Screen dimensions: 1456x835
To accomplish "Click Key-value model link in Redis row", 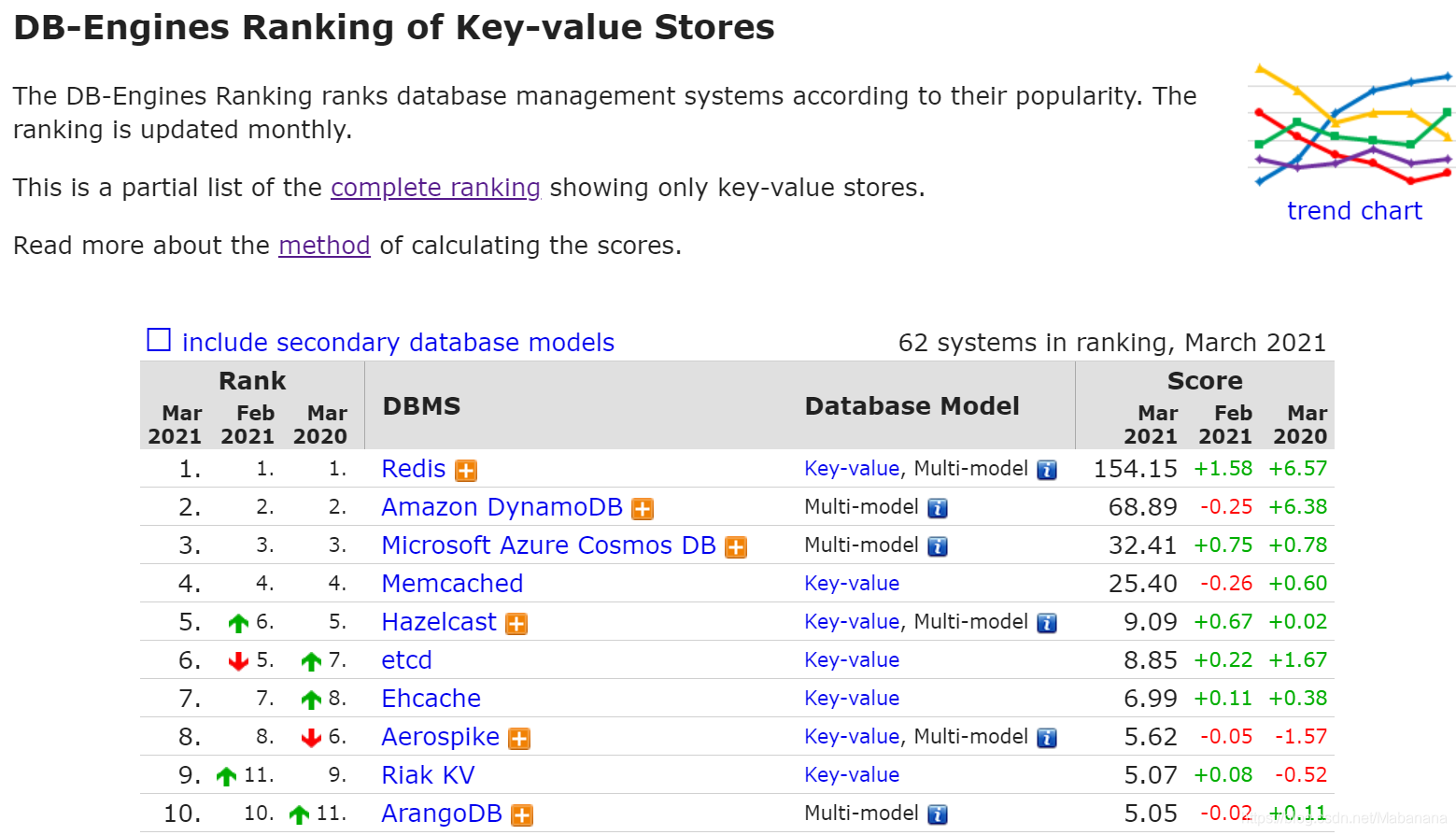I will click(852, 469).
